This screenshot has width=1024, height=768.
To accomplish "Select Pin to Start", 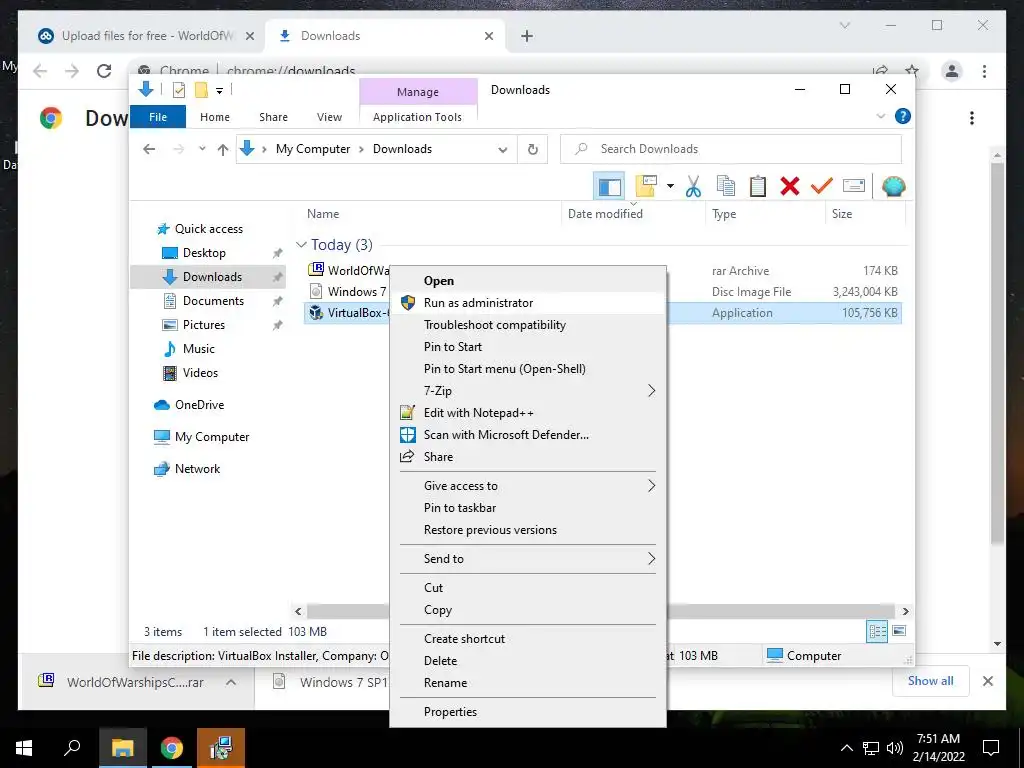I will click(528, 347).
